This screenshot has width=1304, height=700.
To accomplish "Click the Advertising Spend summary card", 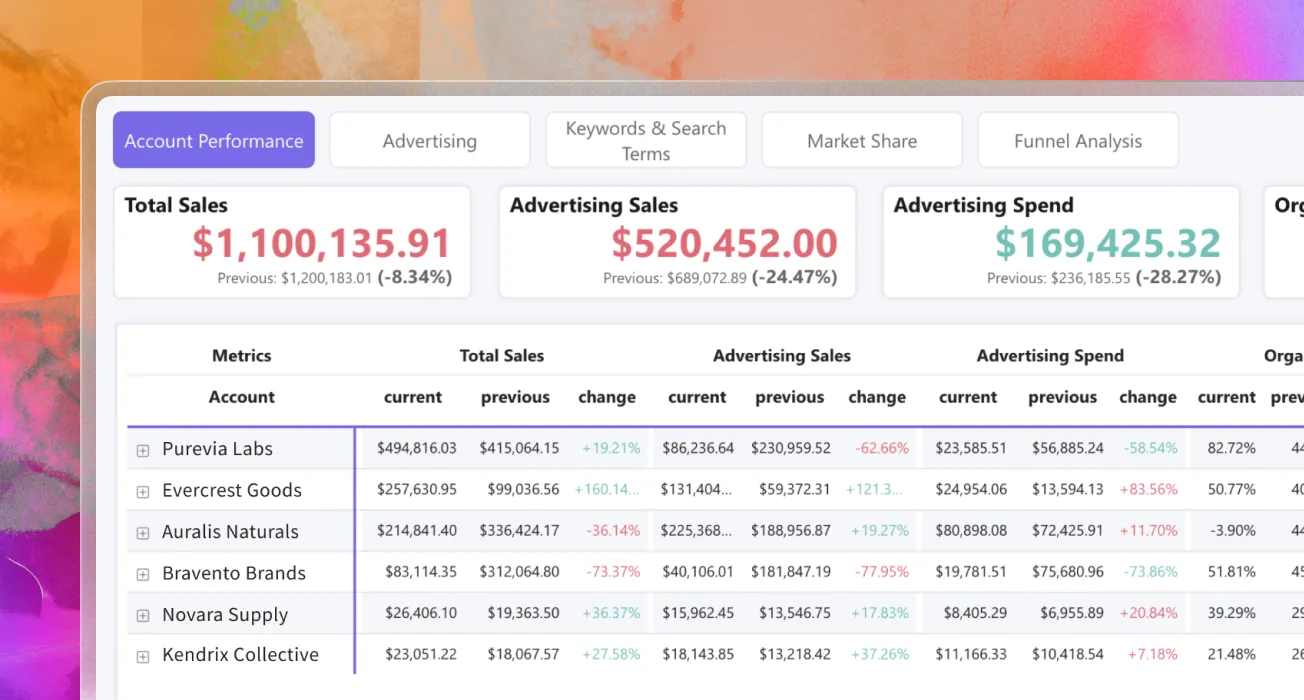I will pos(1061,242).
